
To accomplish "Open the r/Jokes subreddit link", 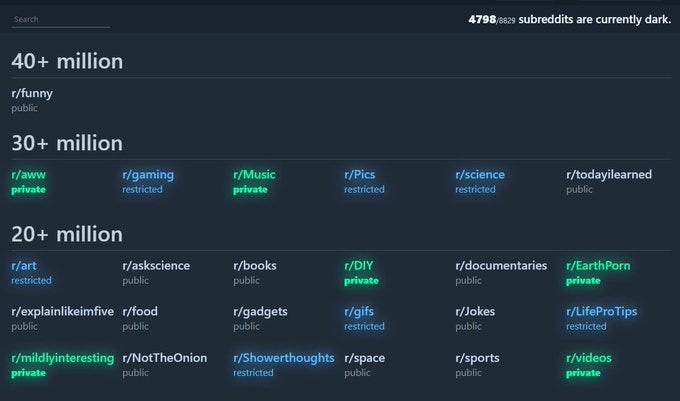I will [x=475, y=312].
